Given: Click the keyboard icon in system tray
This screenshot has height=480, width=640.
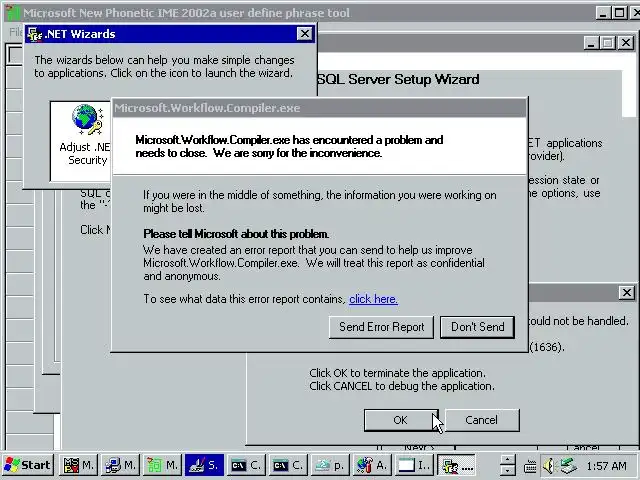Looking at the screenshot, I should click(530, 466).
